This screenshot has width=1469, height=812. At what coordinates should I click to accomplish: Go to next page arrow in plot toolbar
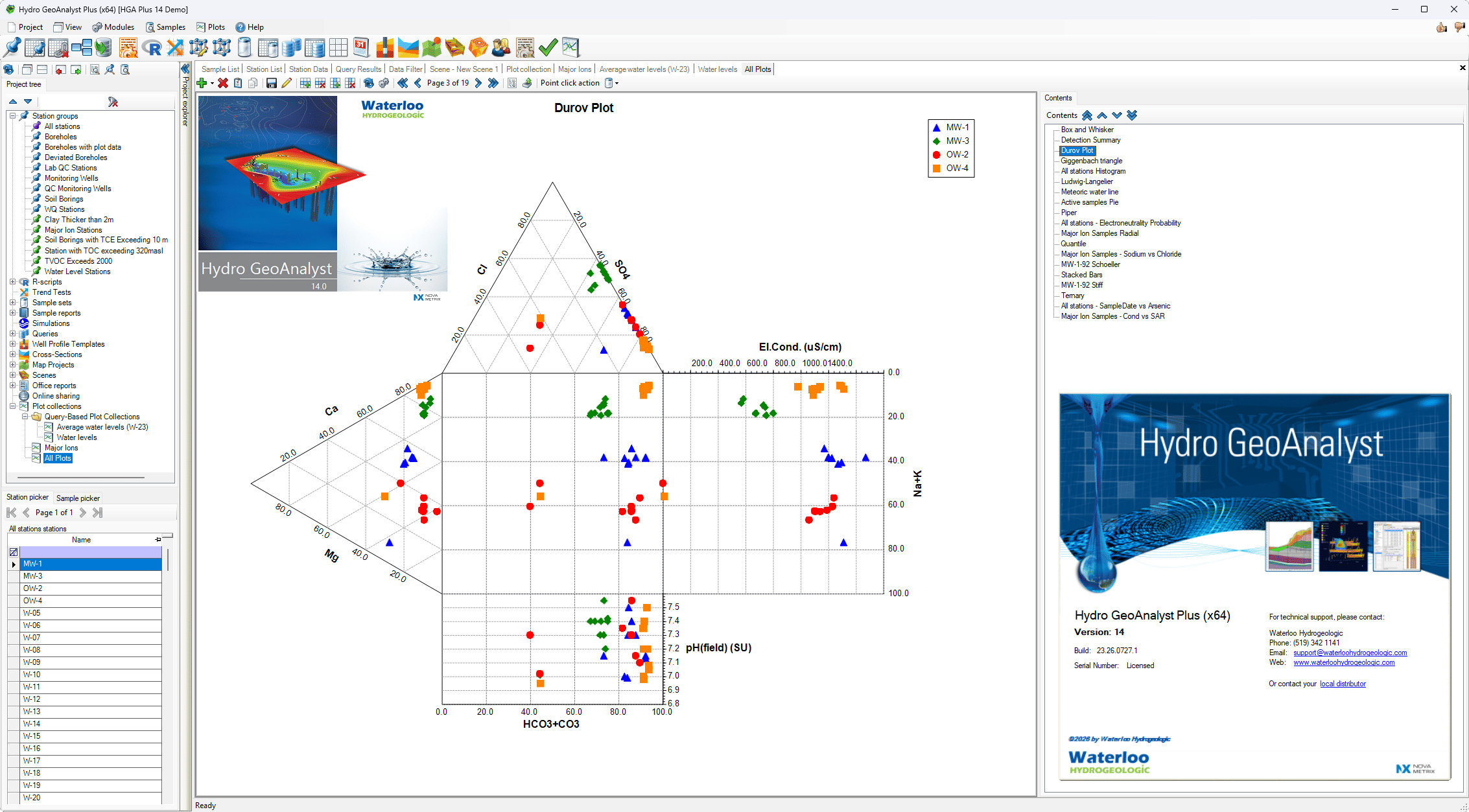coord(478,83)
